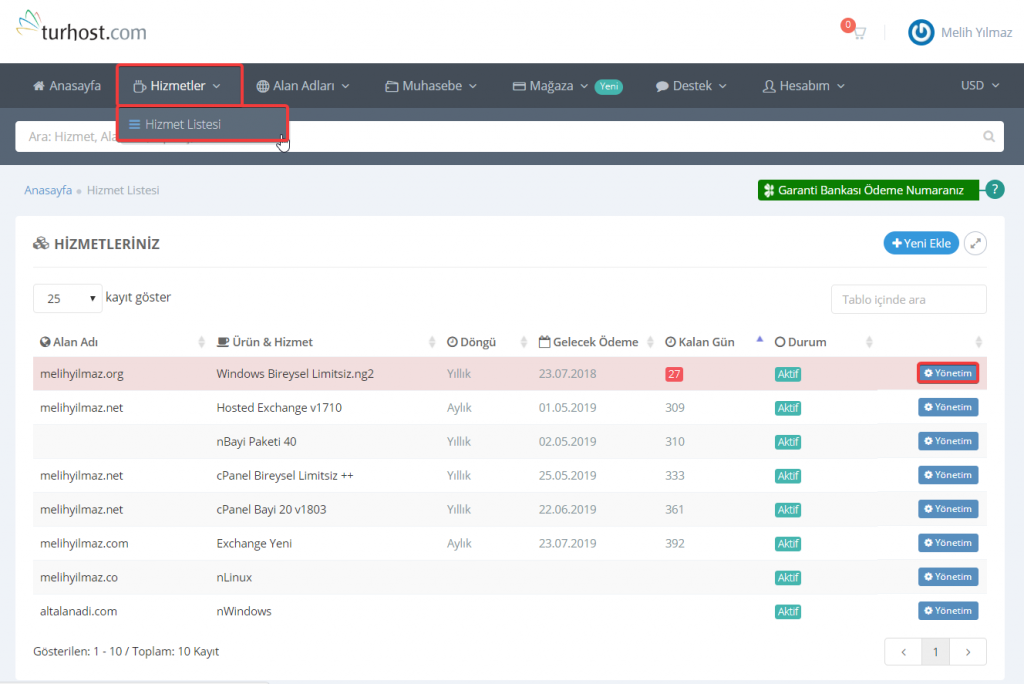Click the Anasayfa breadcrumb link
Screen dimensions: 1024x684
pyautogui.click(x=48, y=190)
